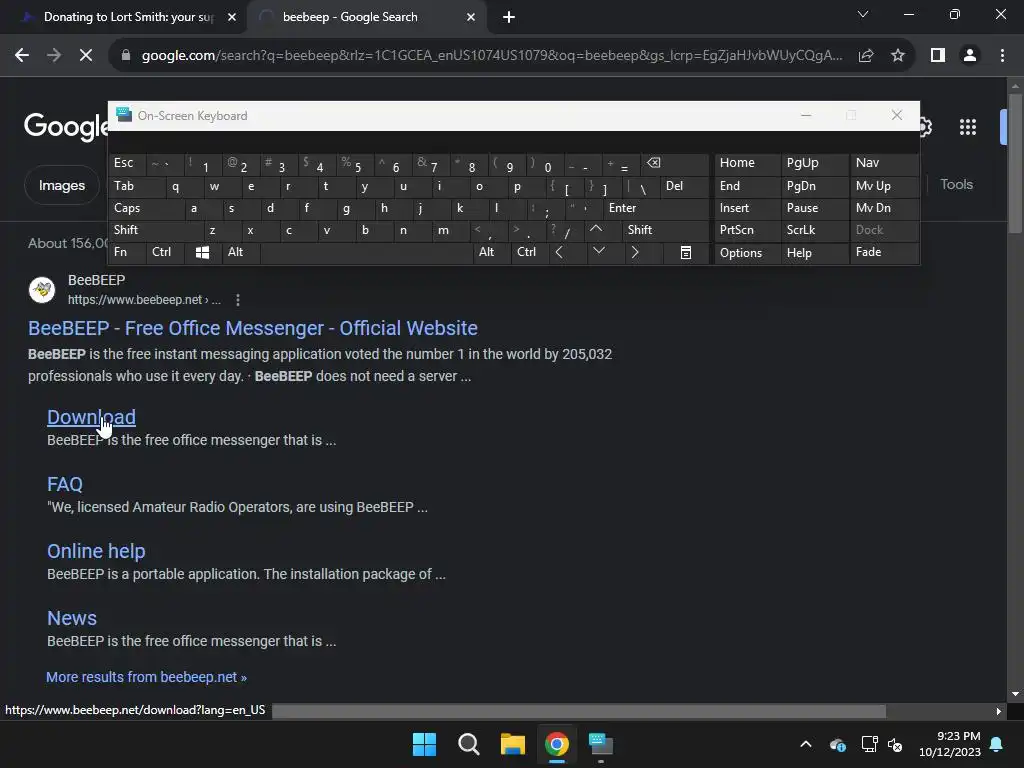Close the beebeep Google Search tab
Image resolution: width=1024 pixels, height=768 pixels.
pyautogui.click(x=471, y=18)
